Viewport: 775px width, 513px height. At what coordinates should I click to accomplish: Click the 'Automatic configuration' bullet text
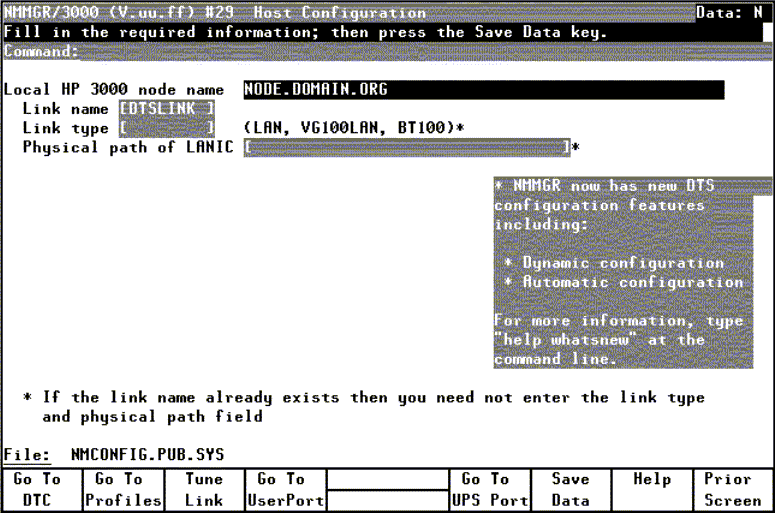pyautogui.click(x=633, y=282)
